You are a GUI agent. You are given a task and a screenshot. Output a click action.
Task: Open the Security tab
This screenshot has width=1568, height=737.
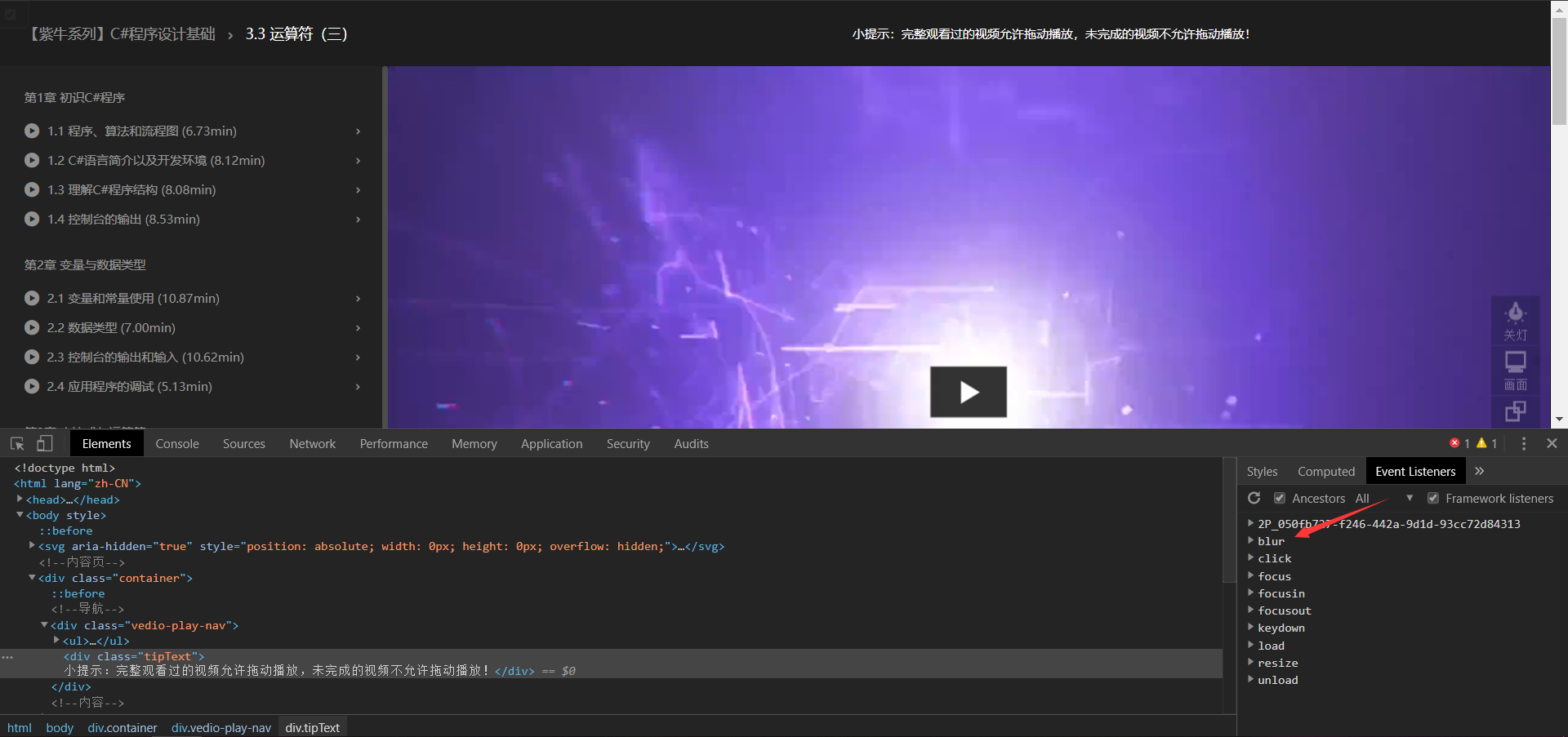(x=628, y=443)
